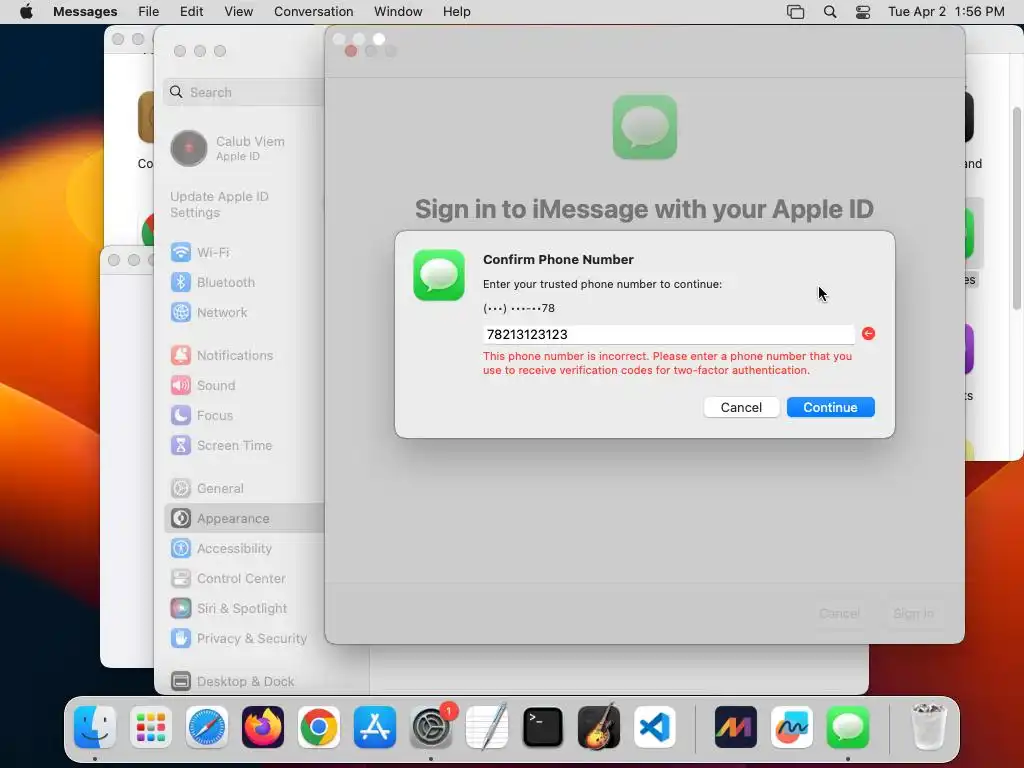The width and height of the screenshot is (1024, 768).
Task: Click the Continue button in the dialog
Action: 830,408
